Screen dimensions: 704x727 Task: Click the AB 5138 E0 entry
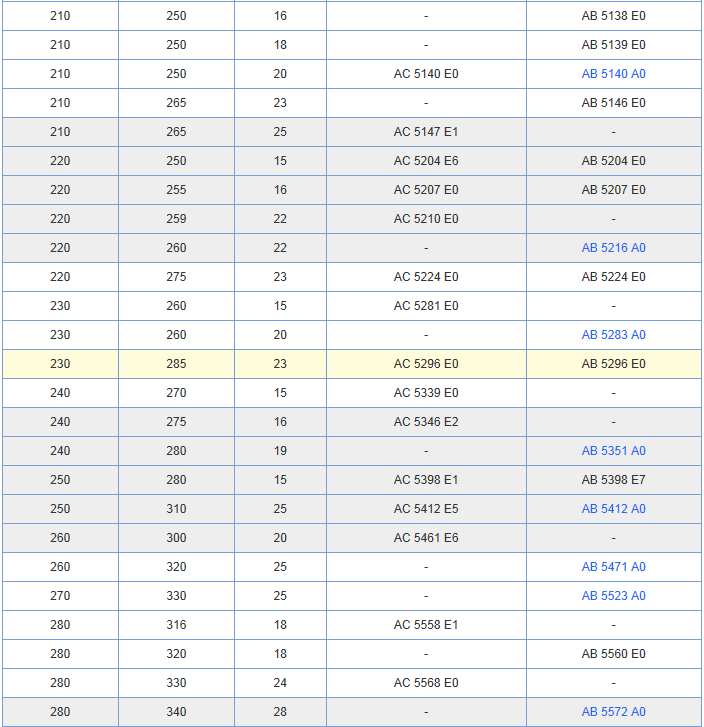pos(613,16)
